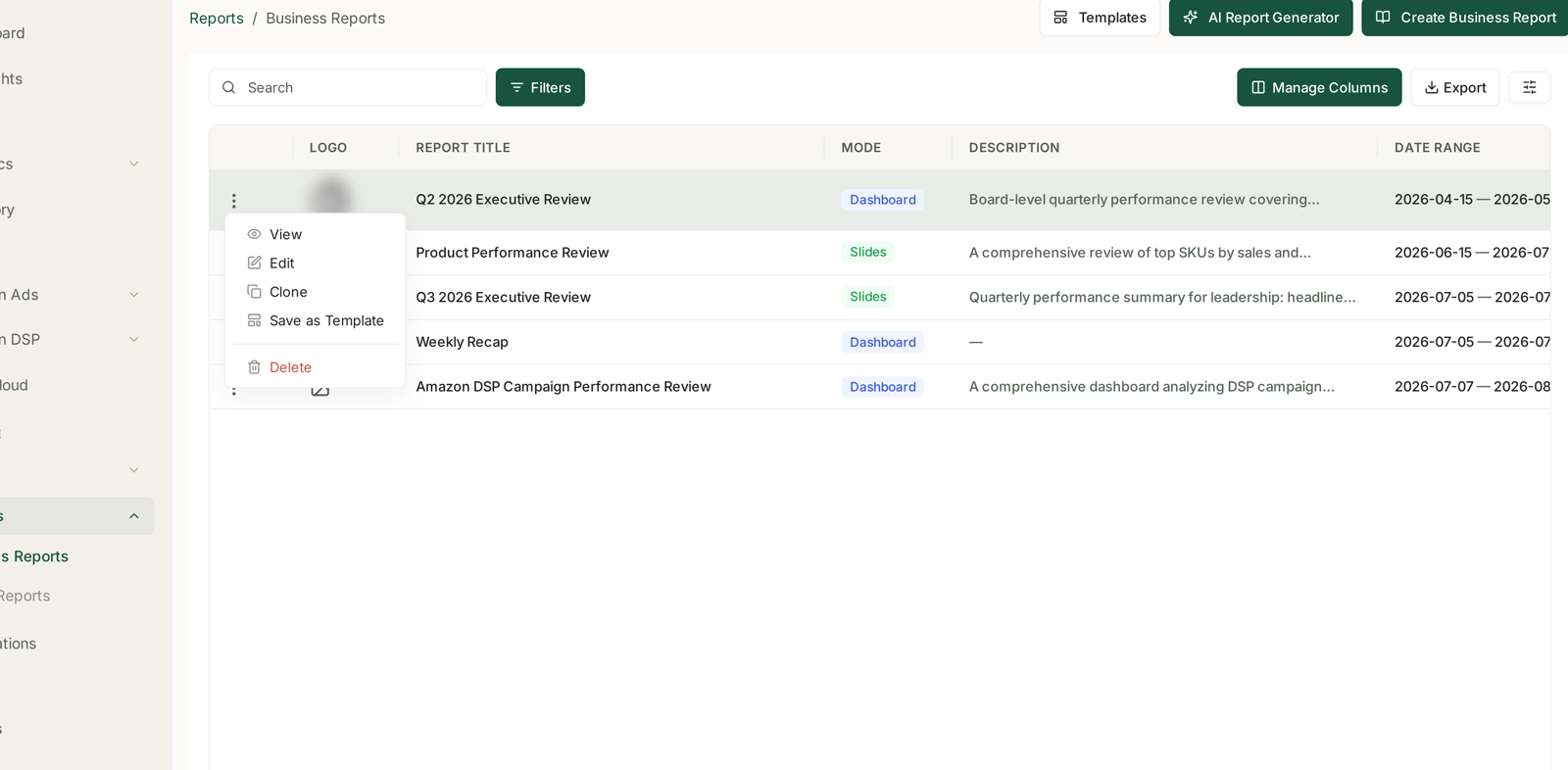Click the Export button
Image resolution: width=1568 pixels, height=770 pixels.
(x=1454, y=87)
